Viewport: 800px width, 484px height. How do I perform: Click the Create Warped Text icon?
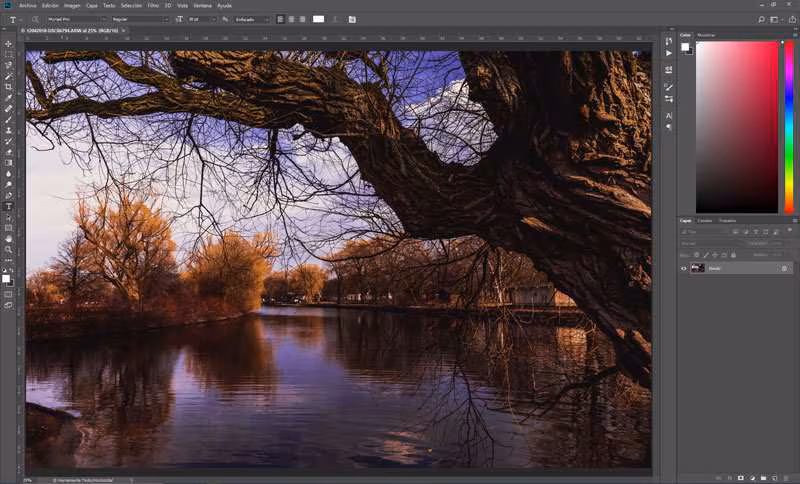click(335, 19)
